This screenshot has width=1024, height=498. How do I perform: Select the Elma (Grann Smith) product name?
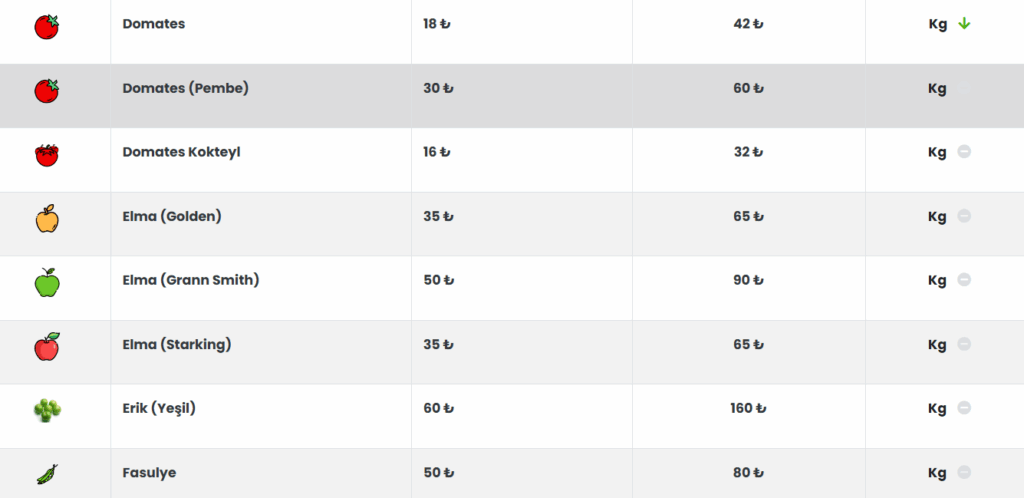191,280
